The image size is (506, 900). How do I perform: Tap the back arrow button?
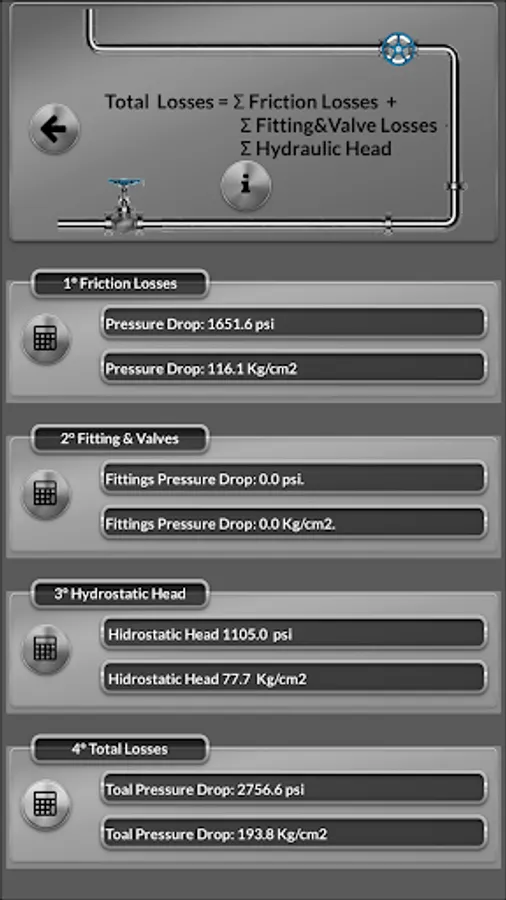point(55,129)
